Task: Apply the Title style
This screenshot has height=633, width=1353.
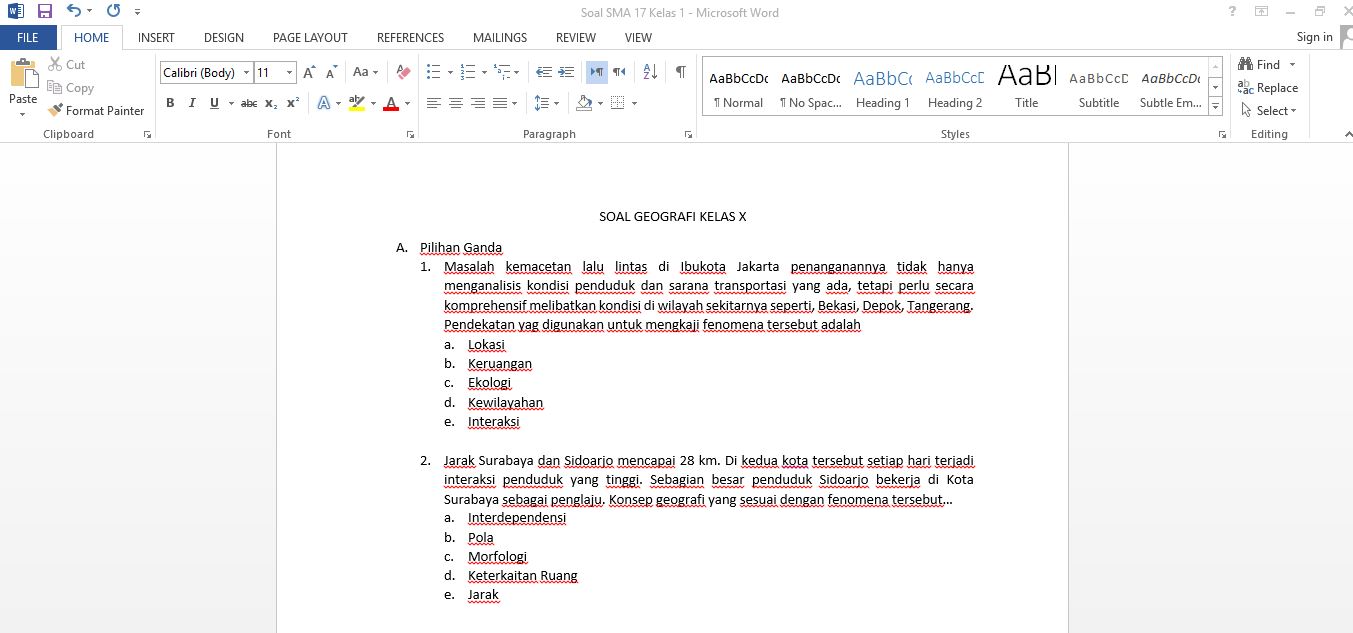Action: [x=1027, y=88]
